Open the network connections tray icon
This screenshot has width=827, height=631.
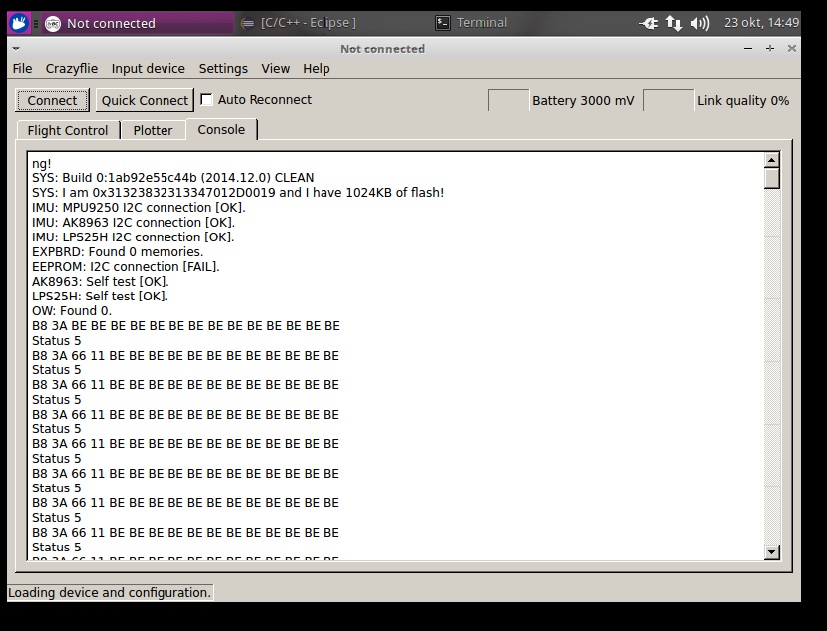(674, 23)
